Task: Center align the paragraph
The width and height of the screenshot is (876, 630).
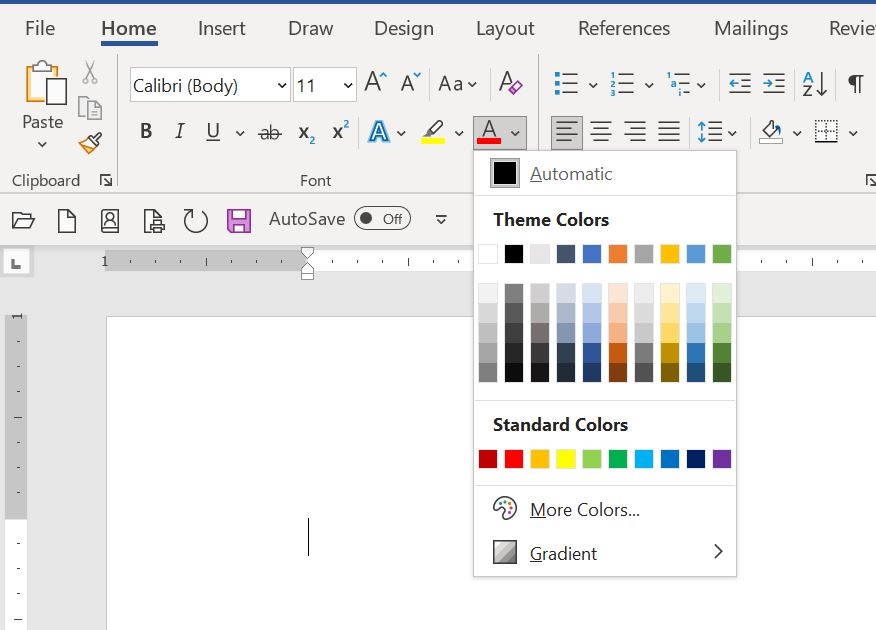Action: (x=600, y=131)
